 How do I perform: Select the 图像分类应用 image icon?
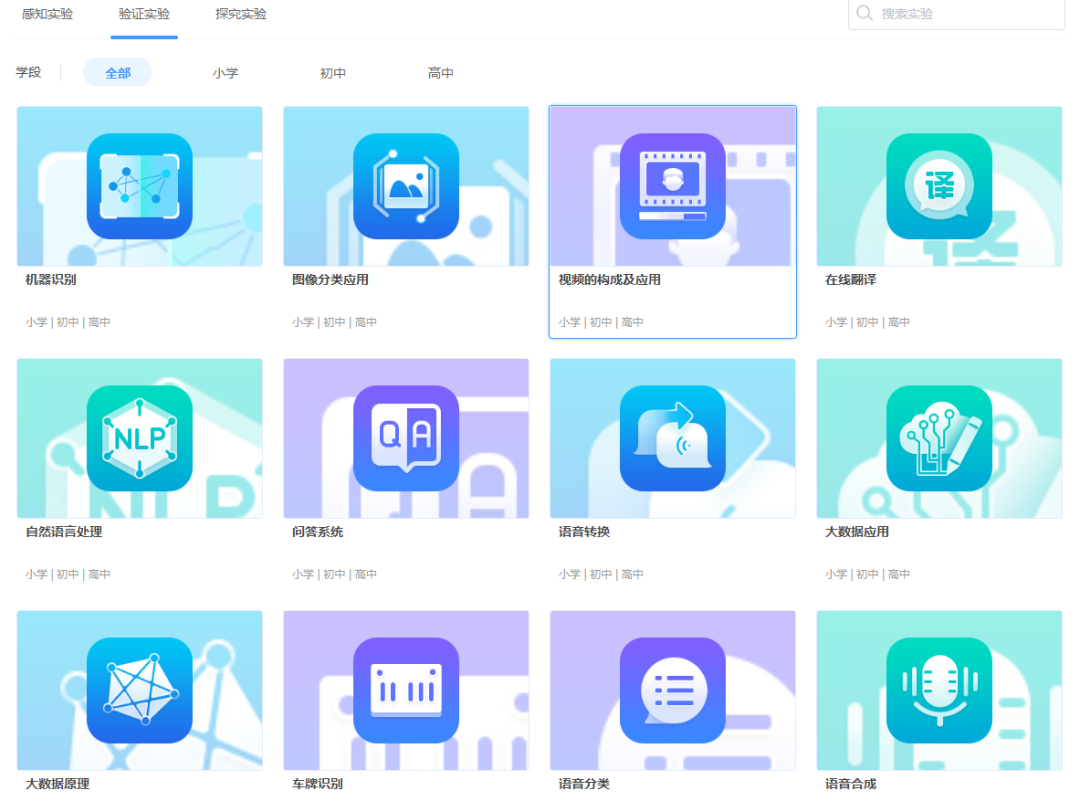click(x=406, y=186)
